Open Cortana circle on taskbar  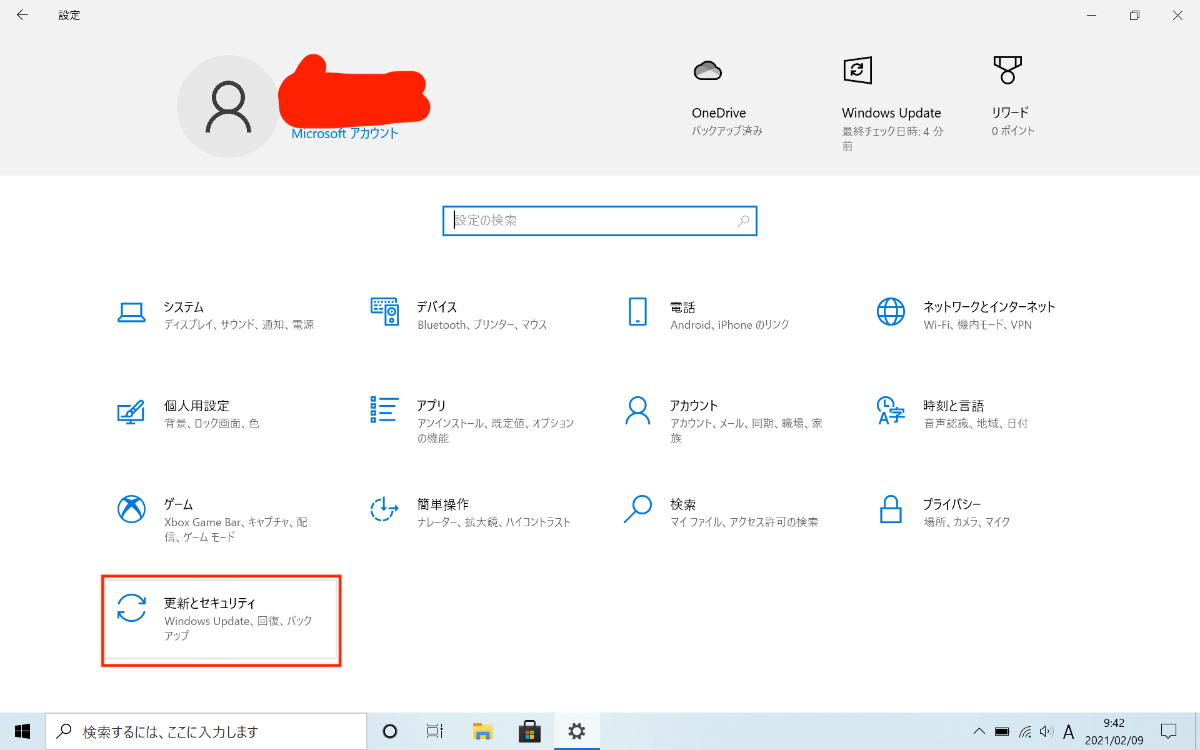click(390, 731)
